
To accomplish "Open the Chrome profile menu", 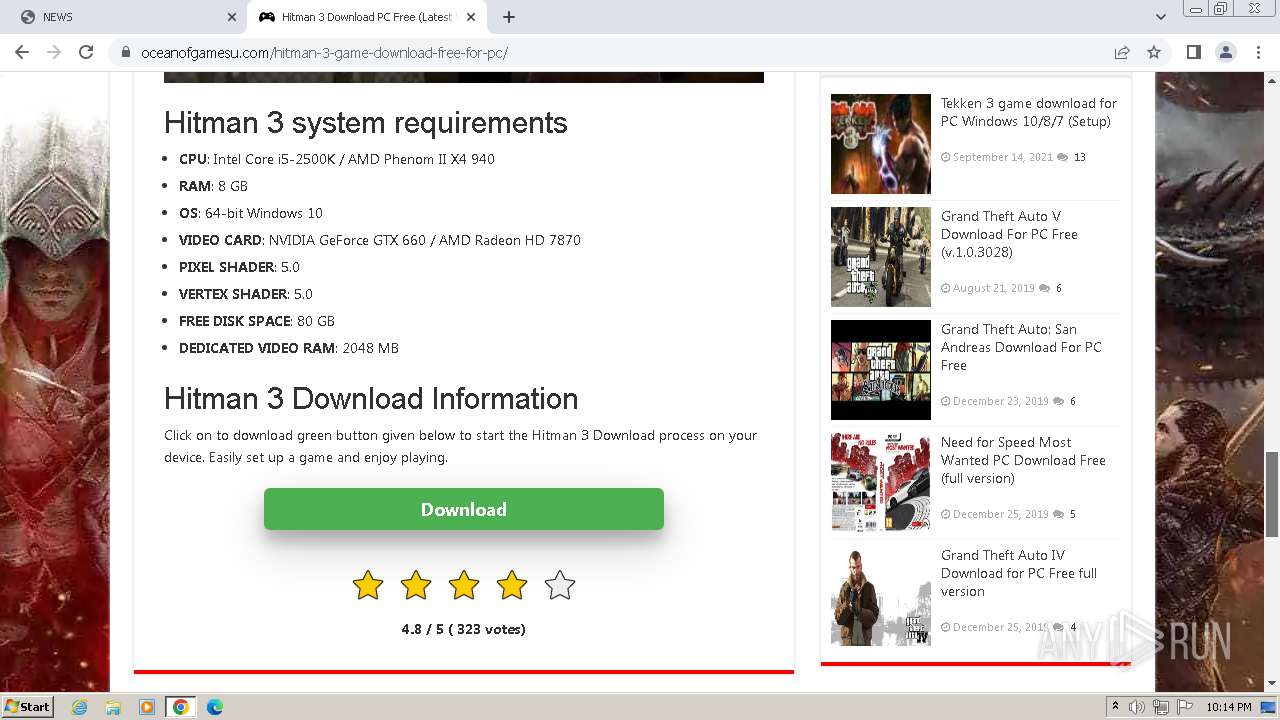I will pyautogui.click(x=1225, y=52).
